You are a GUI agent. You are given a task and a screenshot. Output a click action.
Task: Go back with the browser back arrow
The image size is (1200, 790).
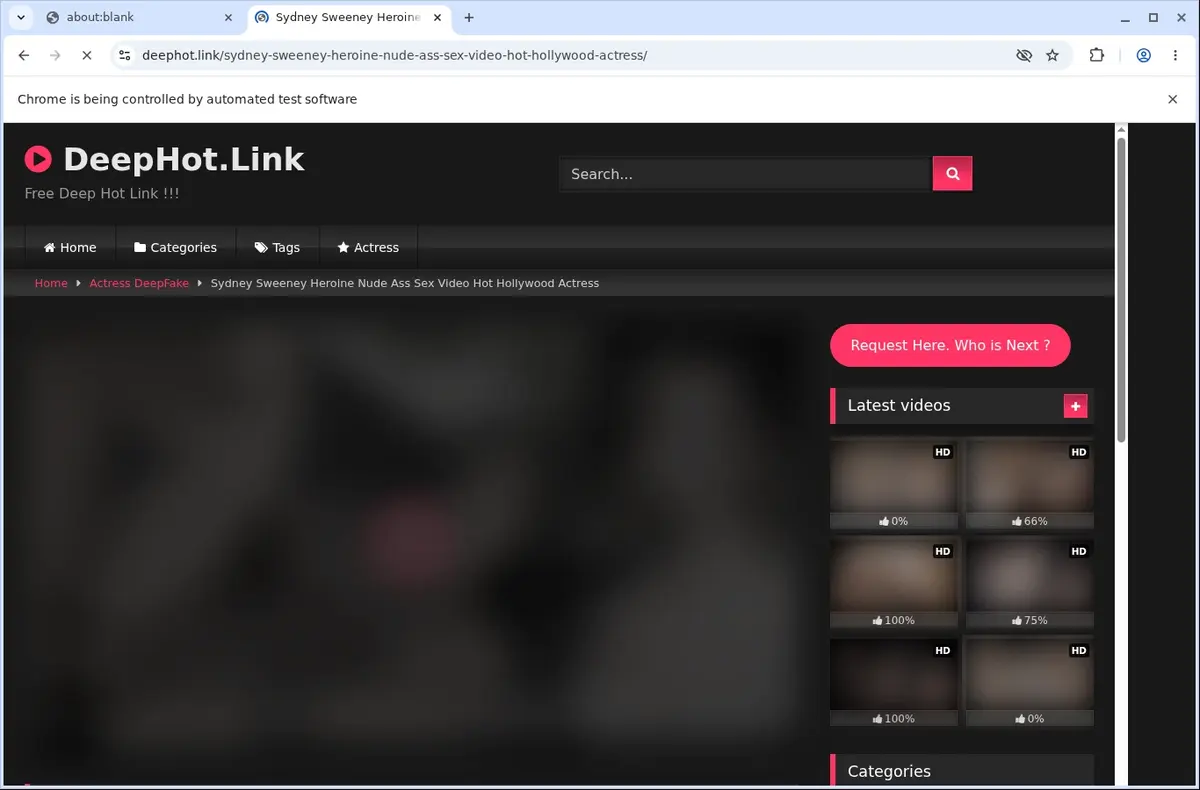coord(24,55)
